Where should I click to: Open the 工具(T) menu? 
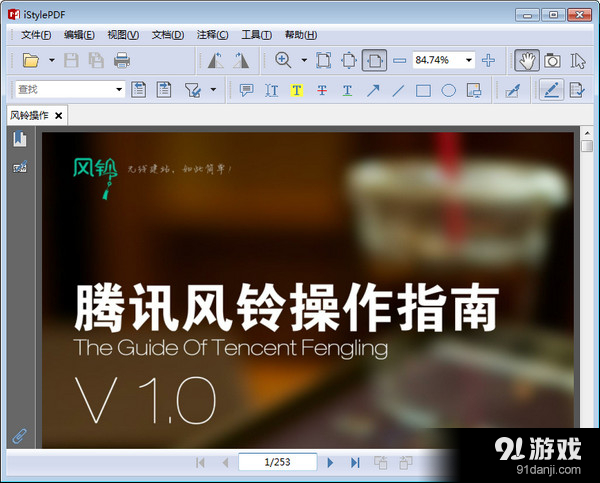(257, 35)
